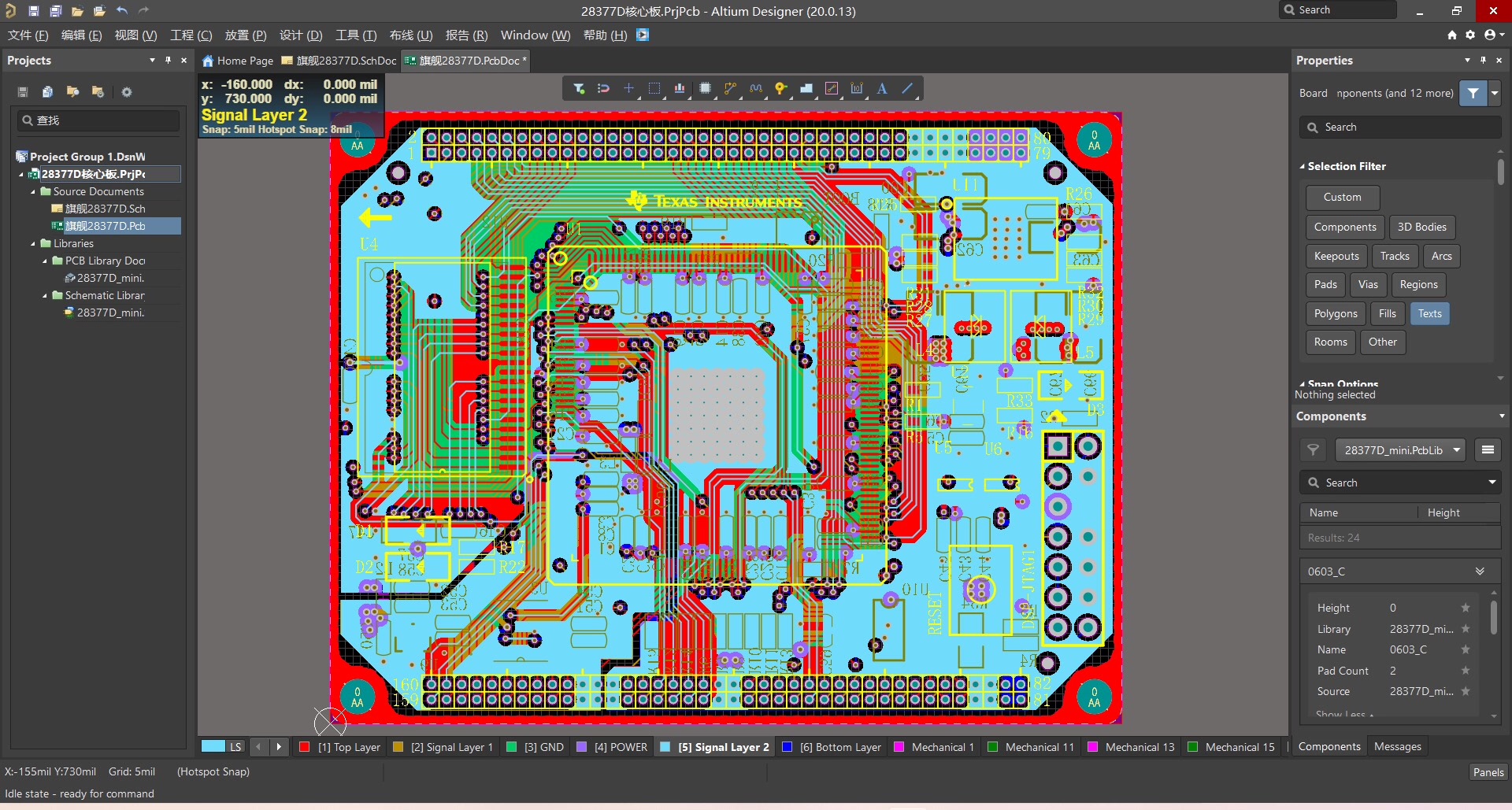Click the 查找 search box in Projects

pos(99,120)
